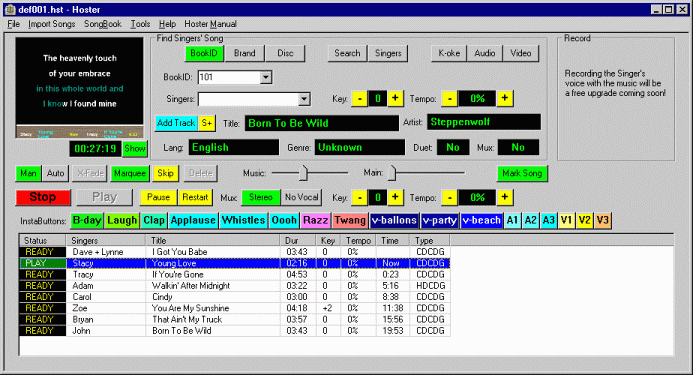
Task: Select the Tracy If You're Gone row
Action: coord(235,275)
